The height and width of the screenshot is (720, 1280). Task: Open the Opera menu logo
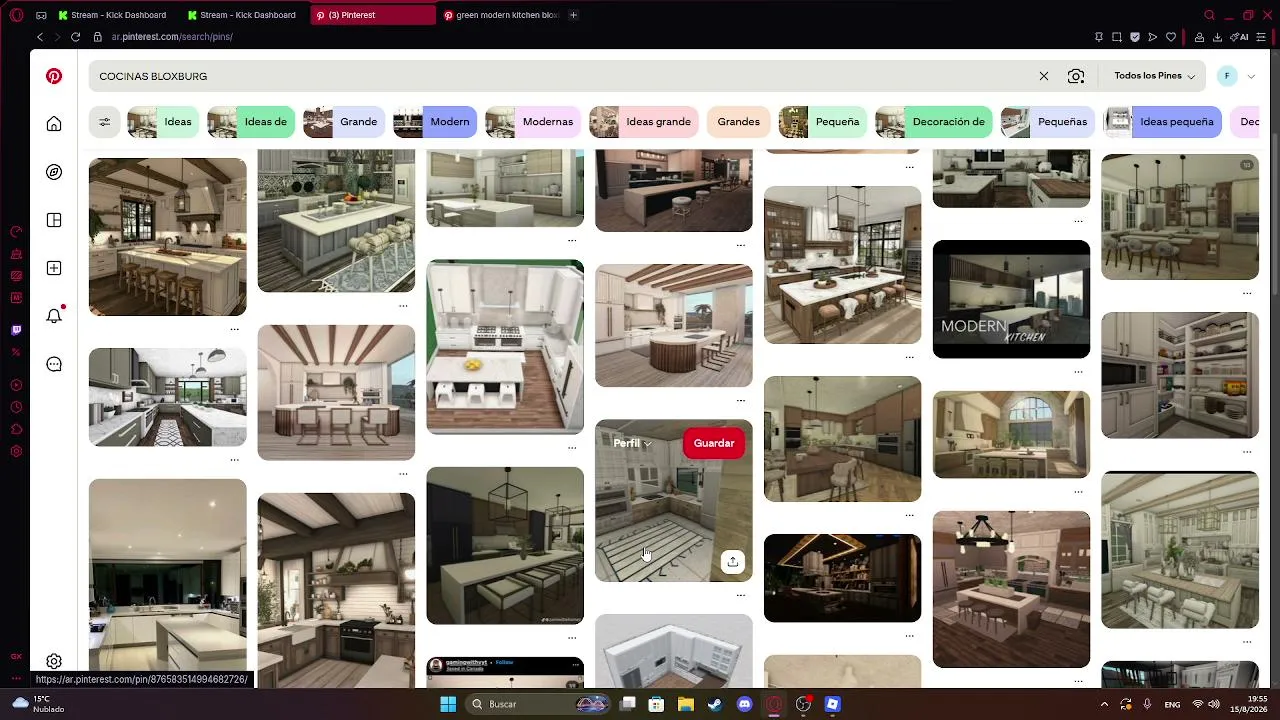coord(16,15)
